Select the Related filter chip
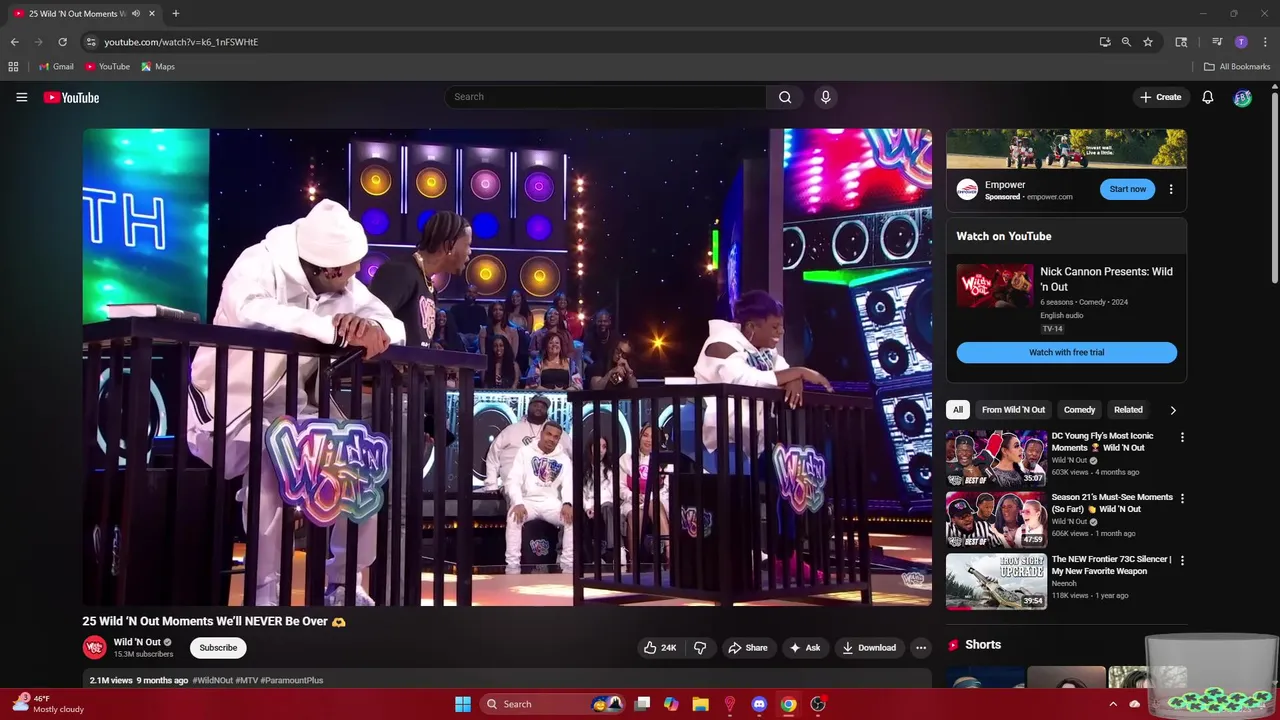 pos(1128,410)
